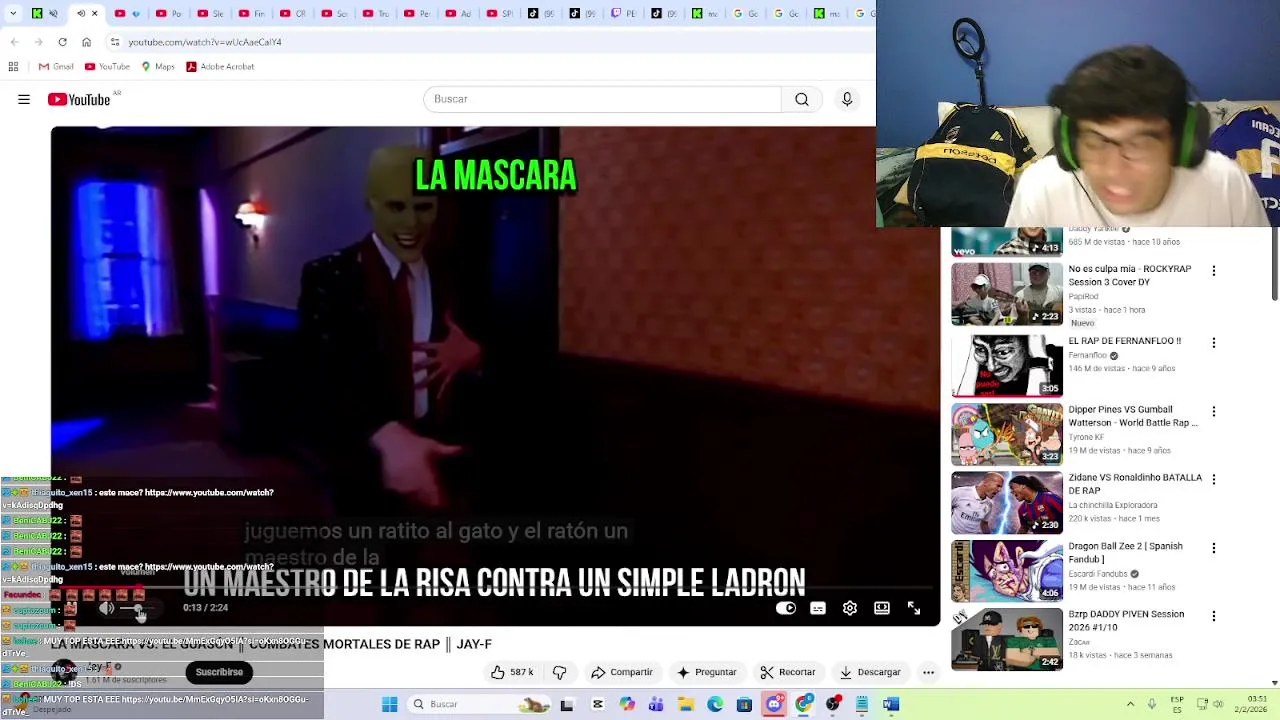
Task: Mute the video with speaker icon
Action: click(106, 608)
